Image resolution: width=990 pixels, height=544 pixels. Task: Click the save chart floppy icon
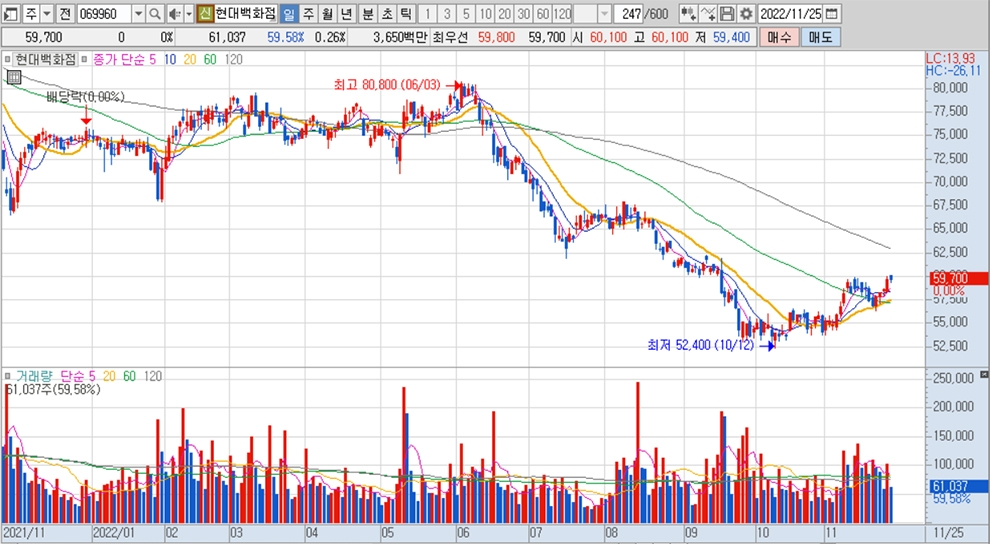[x=727, y=14]
